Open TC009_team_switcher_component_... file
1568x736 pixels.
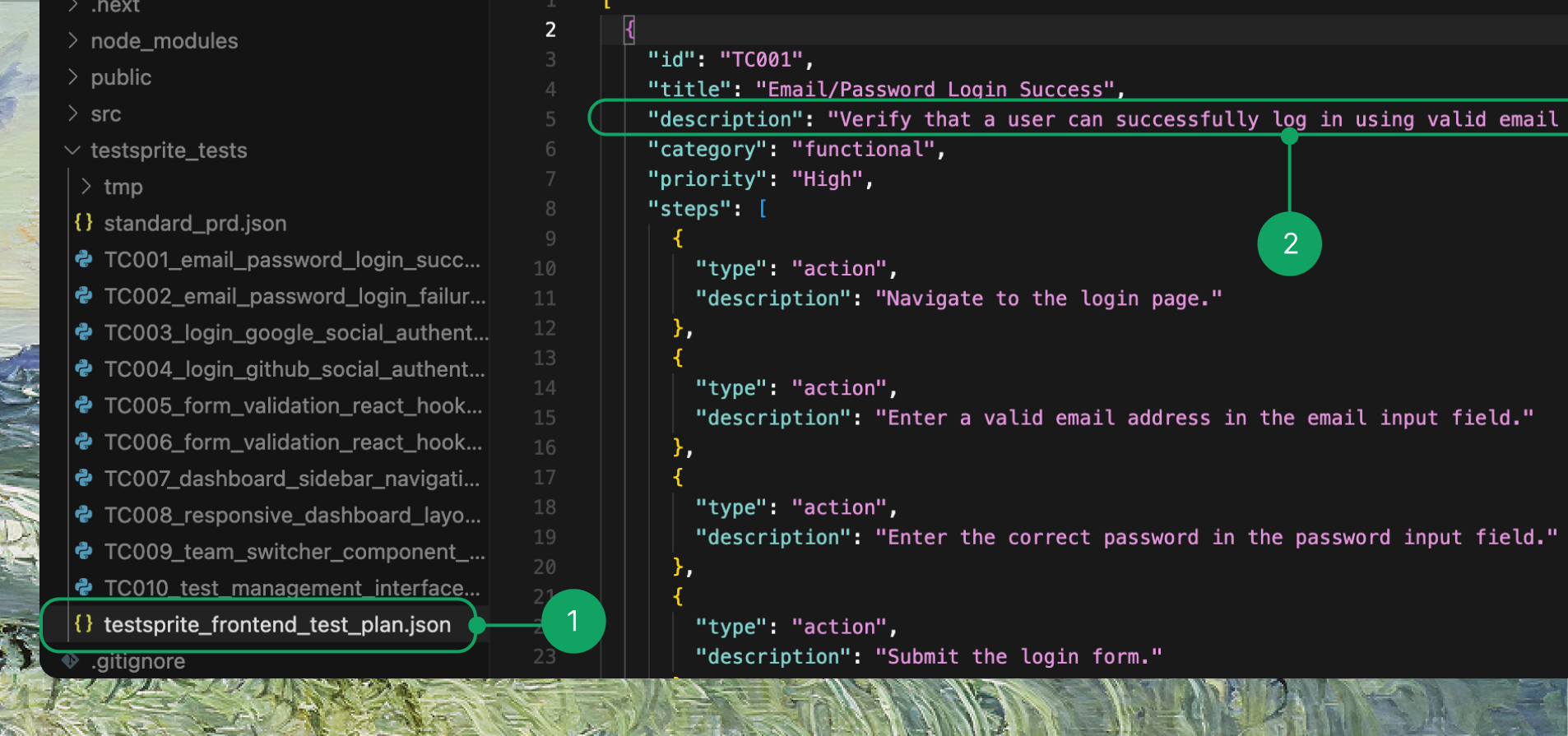(x=295, y=551)
